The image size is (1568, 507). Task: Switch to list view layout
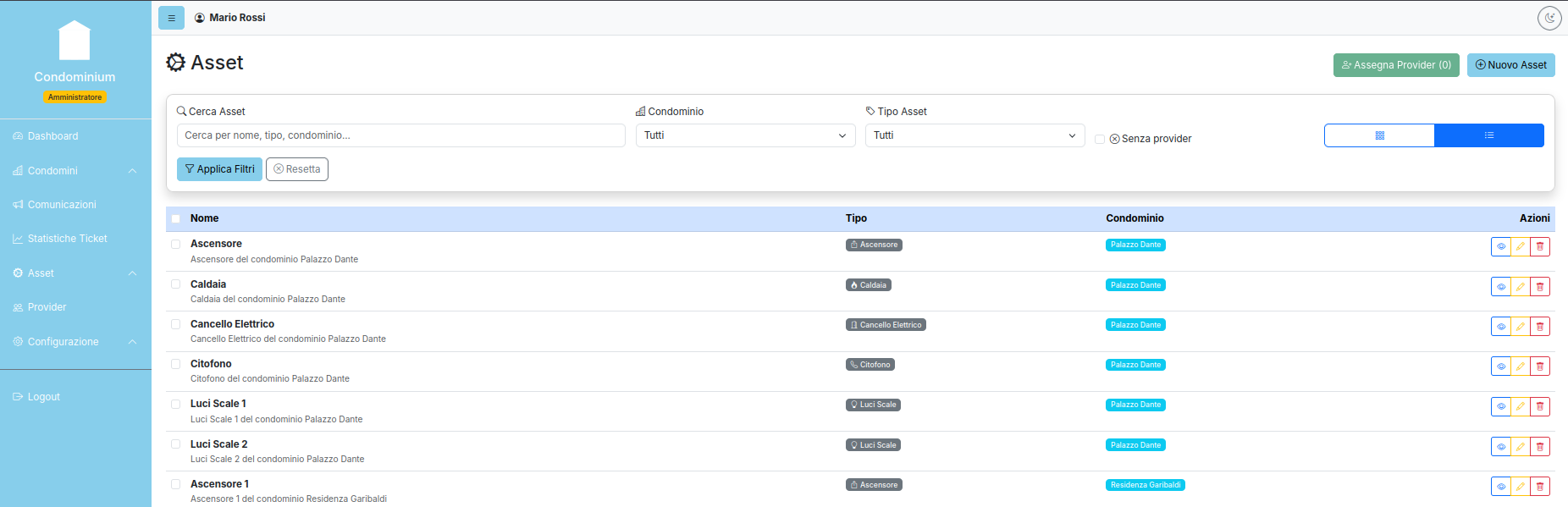click(1489, 135)
